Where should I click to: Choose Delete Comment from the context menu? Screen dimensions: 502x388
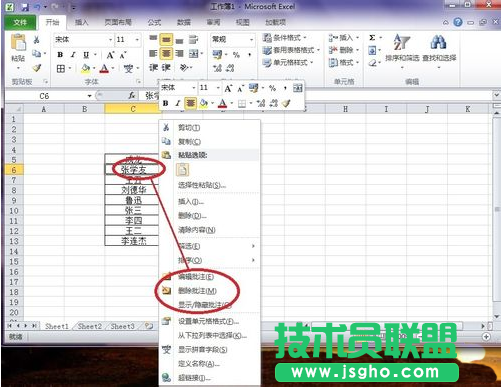[x=209, y=291]
